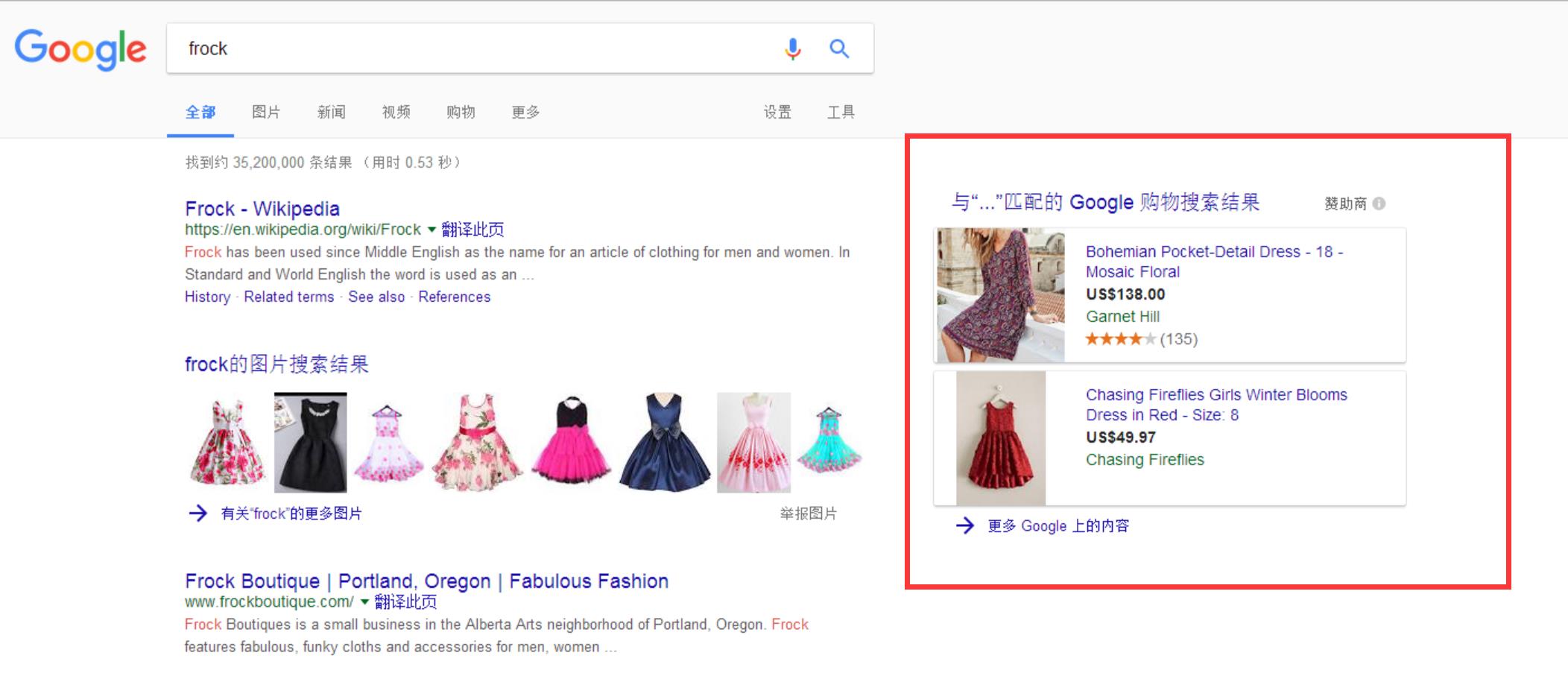The image size is (1568, 679).
Task: Open hot pink tutu dress thumbnail
Action: coord(572,443)
